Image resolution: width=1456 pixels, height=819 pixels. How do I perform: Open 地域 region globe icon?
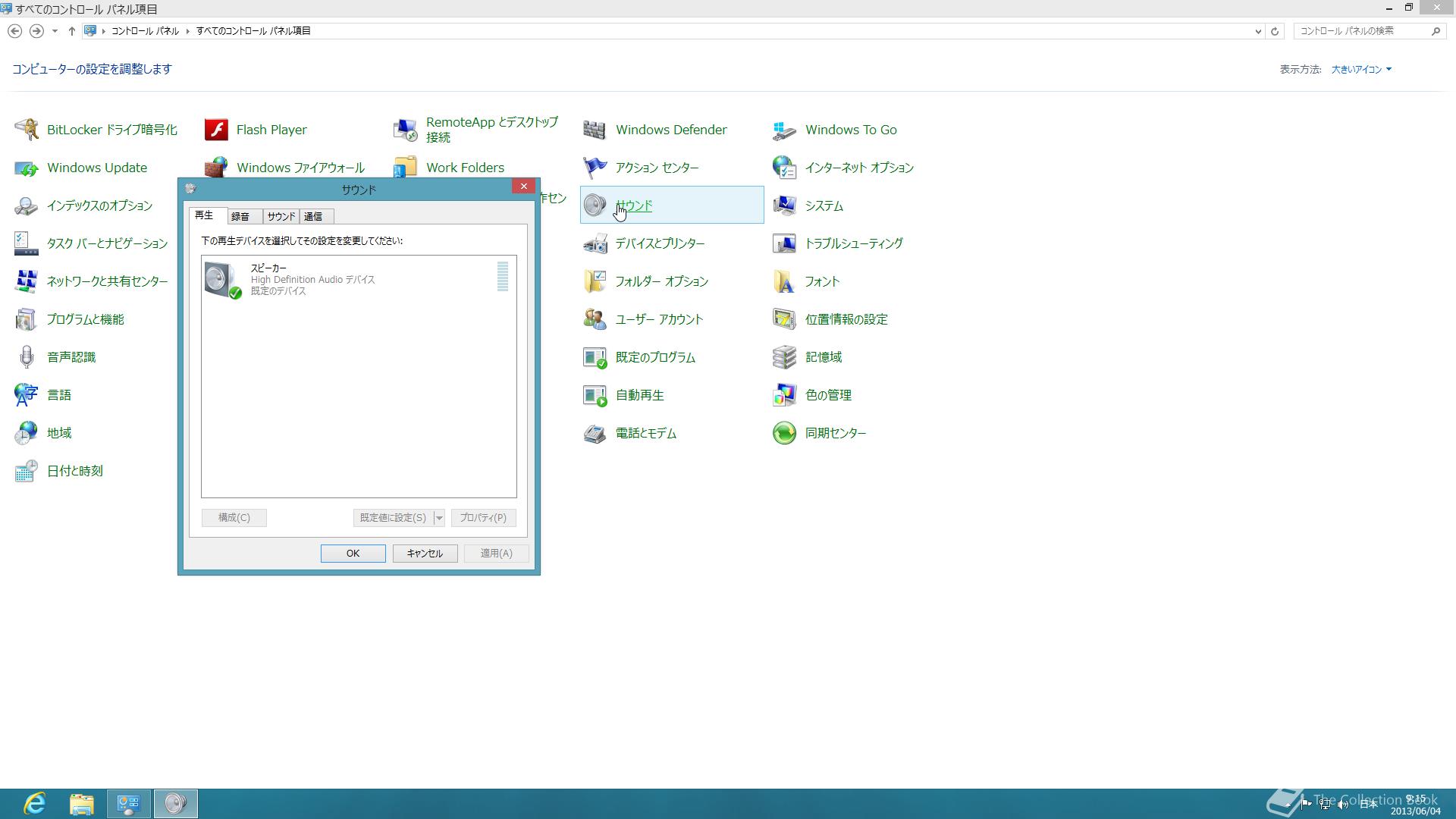27,433
